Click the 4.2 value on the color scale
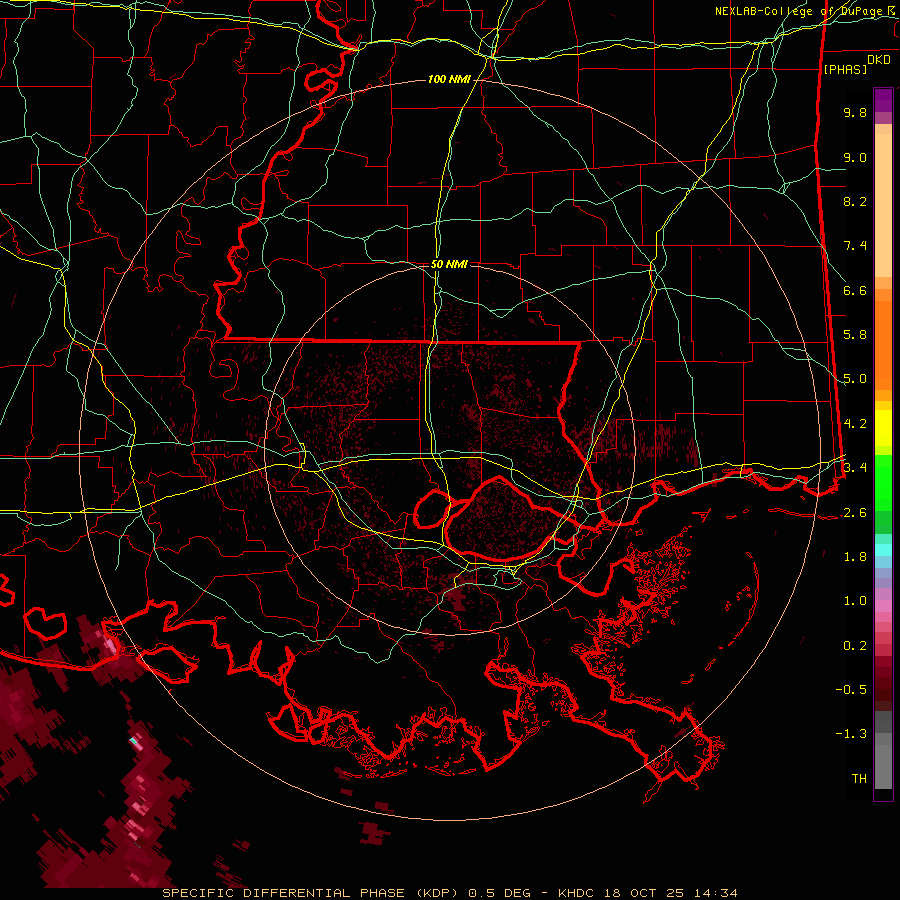900x900 pixels. coord(855,424)
